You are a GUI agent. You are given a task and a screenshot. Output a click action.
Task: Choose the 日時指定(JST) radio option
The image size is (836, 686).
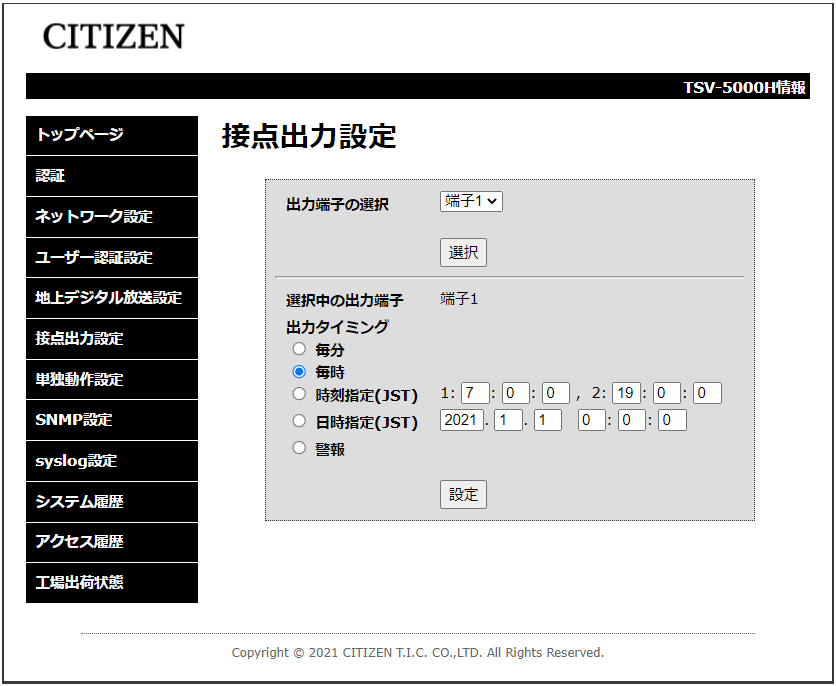coord(299,421)
